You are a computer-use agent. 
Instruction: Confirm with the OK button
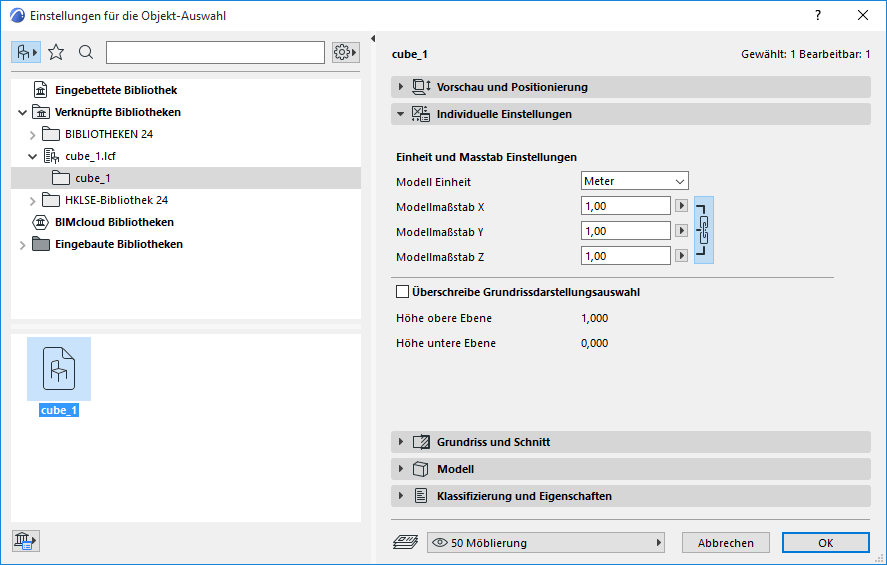[x=825, y=543]
